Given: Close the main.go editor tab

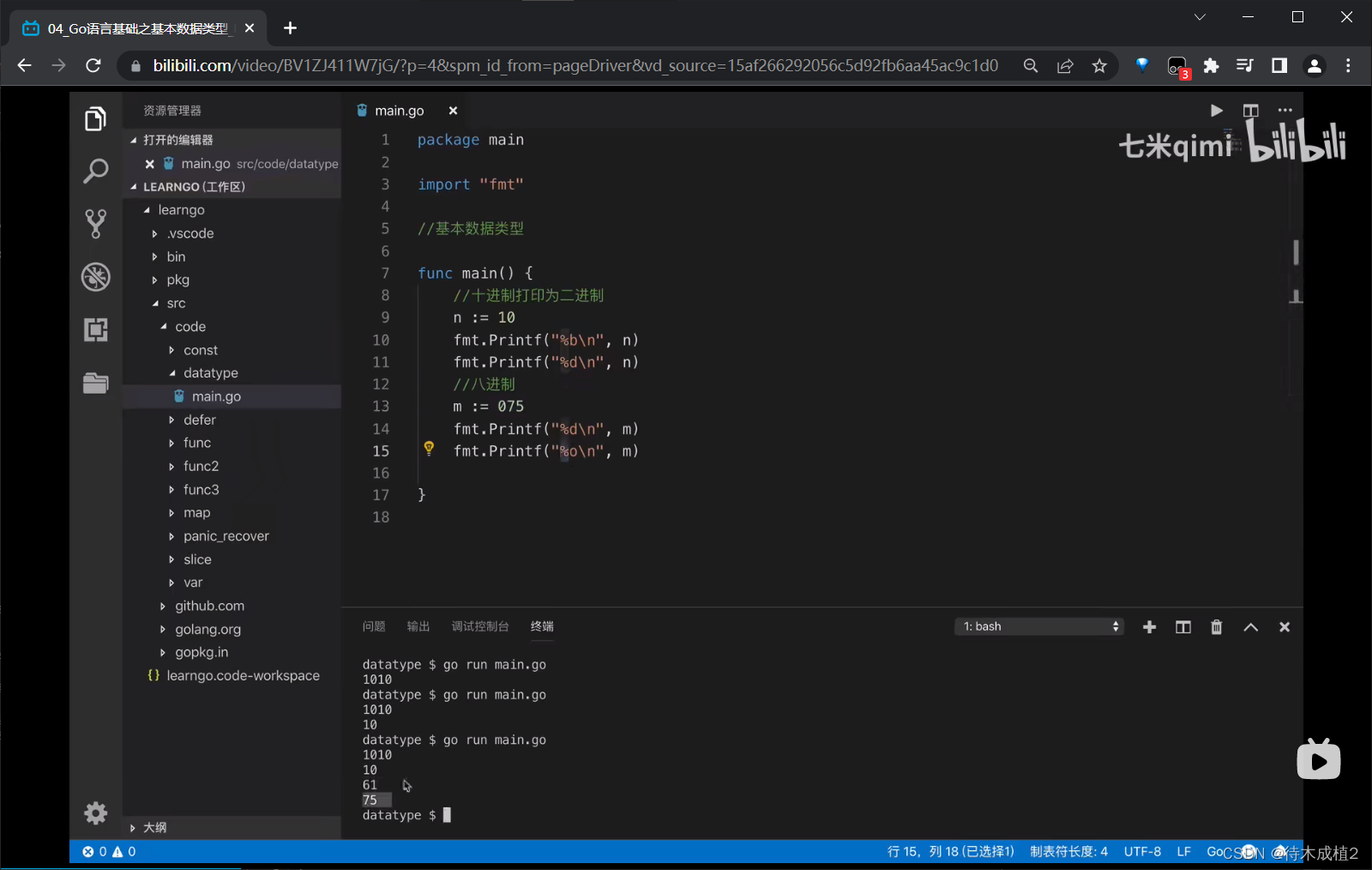Looking at the screenshot, I should (453, 111).
